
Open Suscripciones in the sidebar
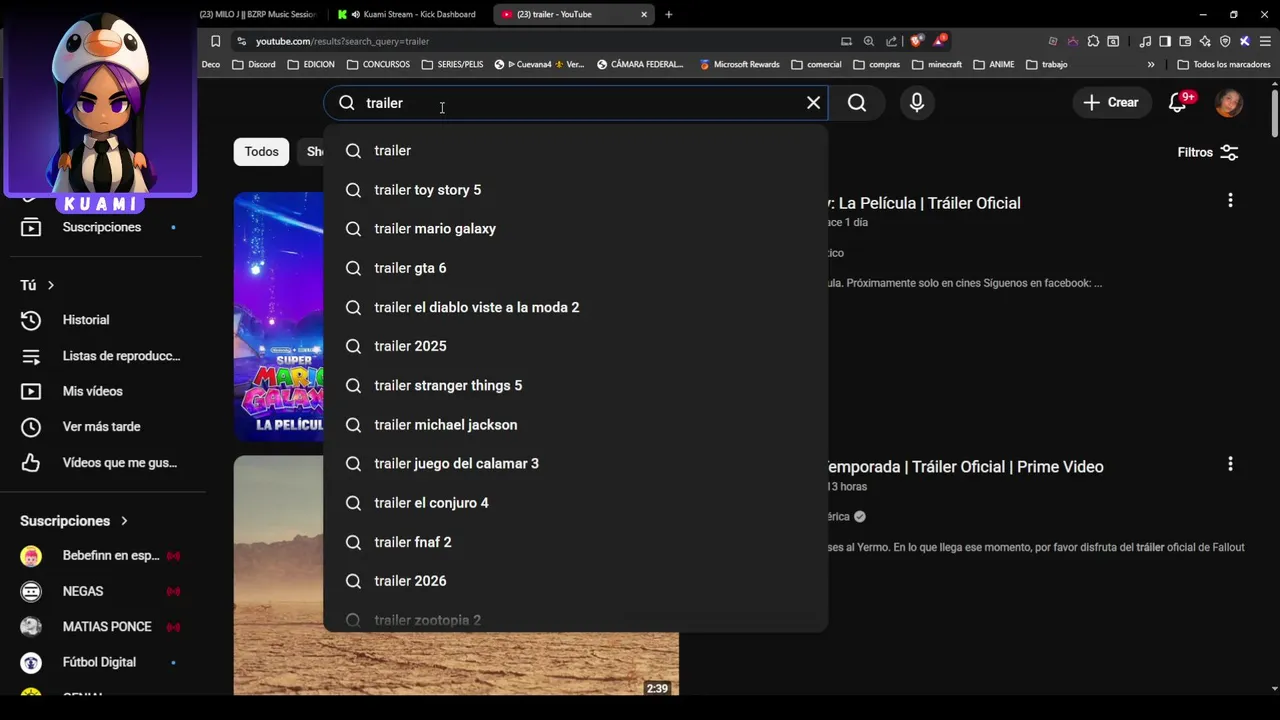tap(101, 227)
